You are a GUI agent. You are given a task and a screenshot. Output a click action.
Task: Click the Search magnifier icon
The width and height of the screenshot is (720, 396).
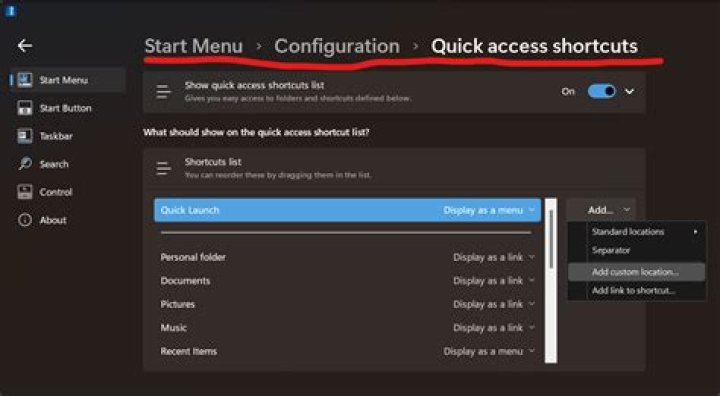25,164
